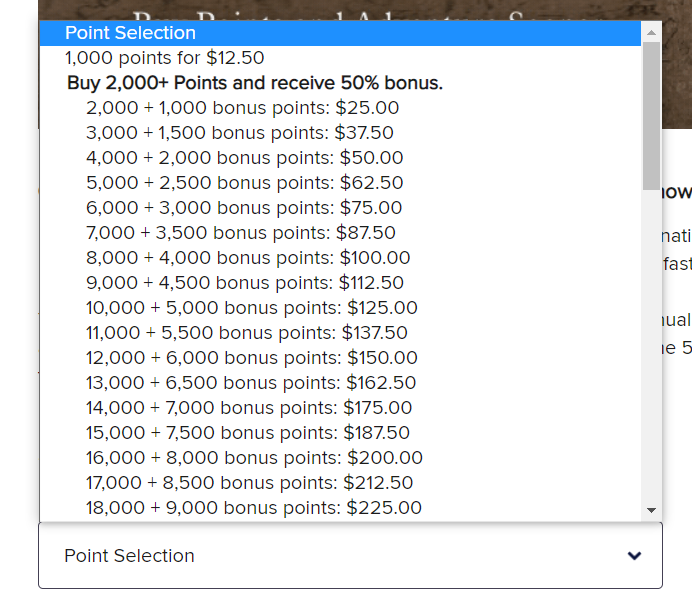Pick 7,000 + 3,500 bonus points: $87.50

(x=240, y=233)
